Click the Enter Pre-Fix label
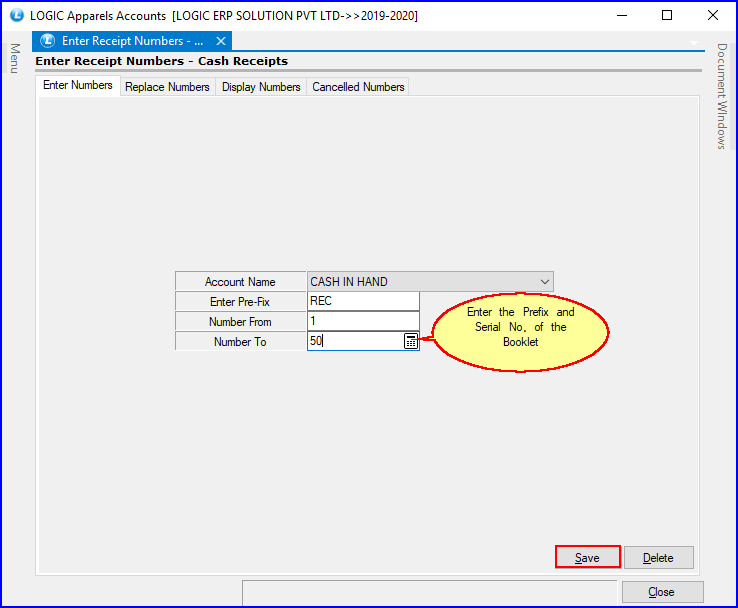Viewport: 738px width, 608px height. pos(240,302)
